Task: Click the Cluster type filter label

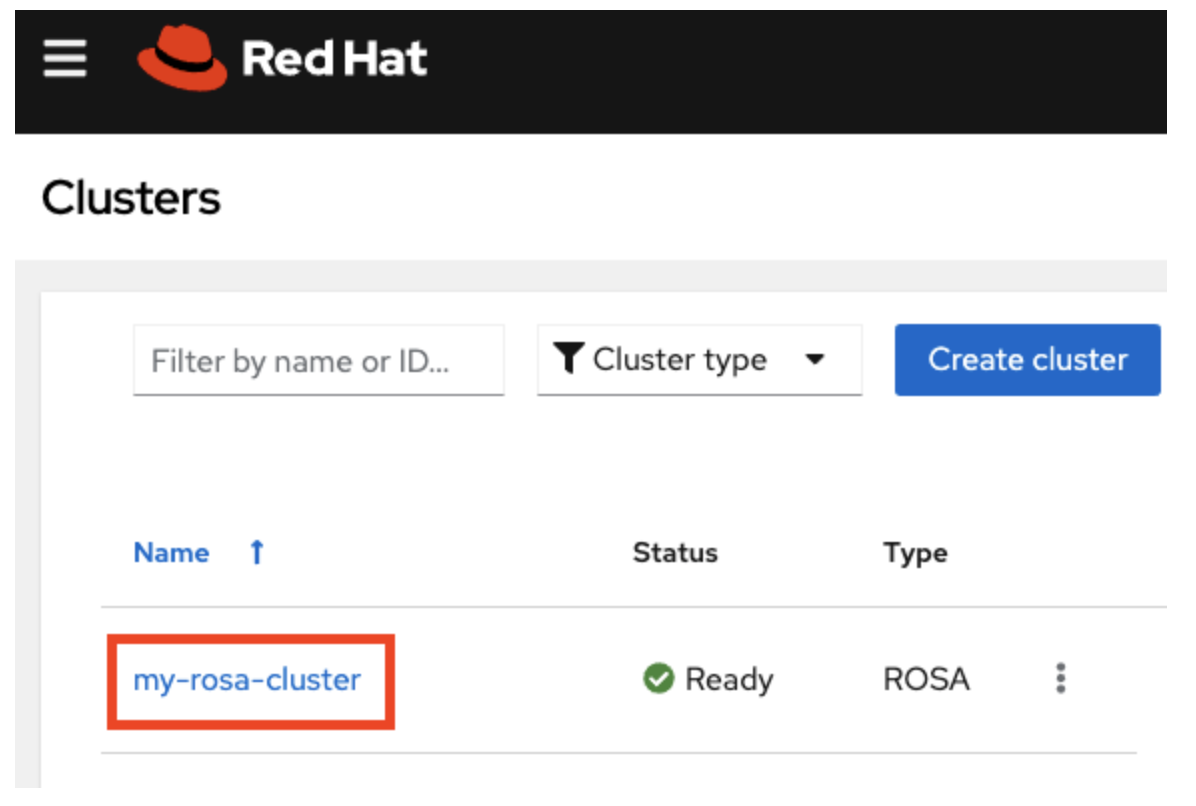Action: click(x=679, y=360)
